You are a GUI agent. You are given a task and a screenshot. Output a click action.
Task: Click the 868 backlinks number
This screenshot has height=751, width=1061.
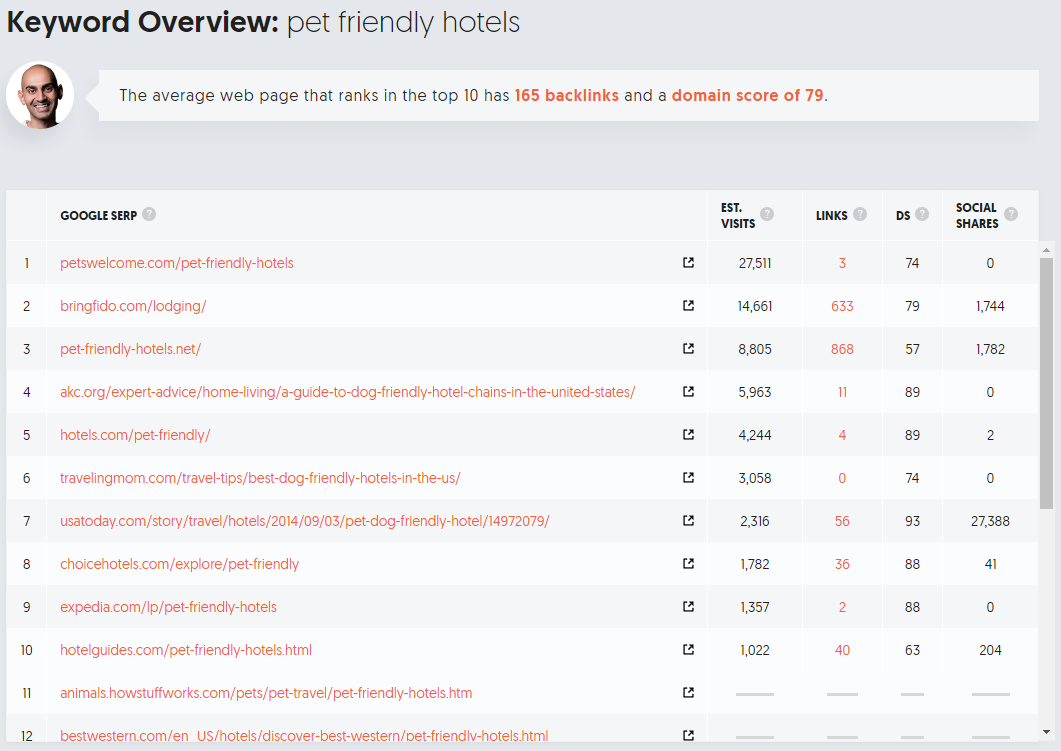pyautogui.click(x=842, y=349)
